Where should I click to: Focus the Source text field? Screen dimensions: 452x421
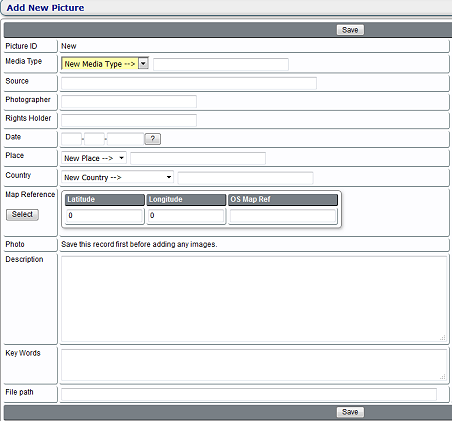[x=189, y=83]
